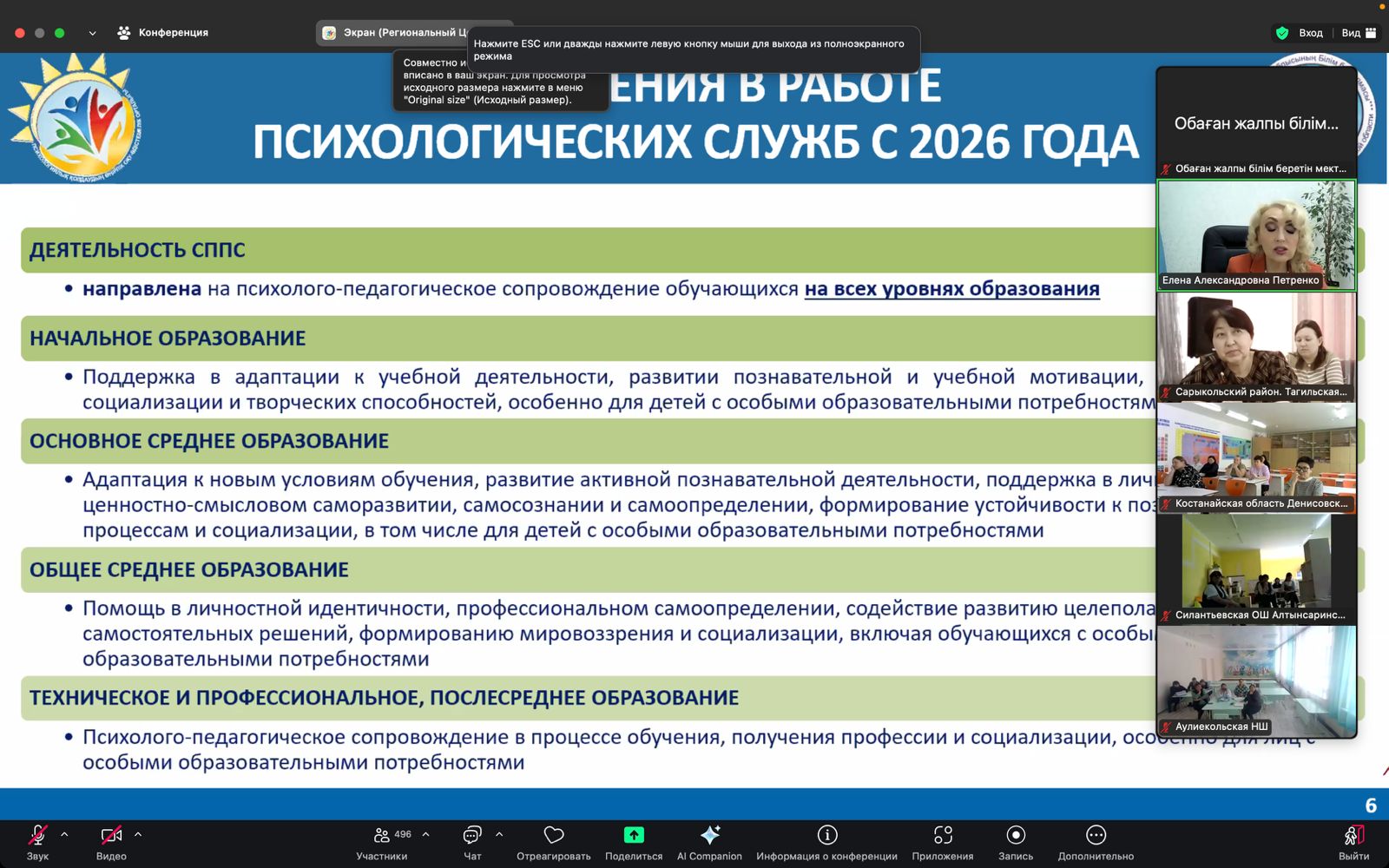This screenshot has height=868, width=1389.
Task: Open AI Companion sparkle icon
Action: click(x=709, y=835)
